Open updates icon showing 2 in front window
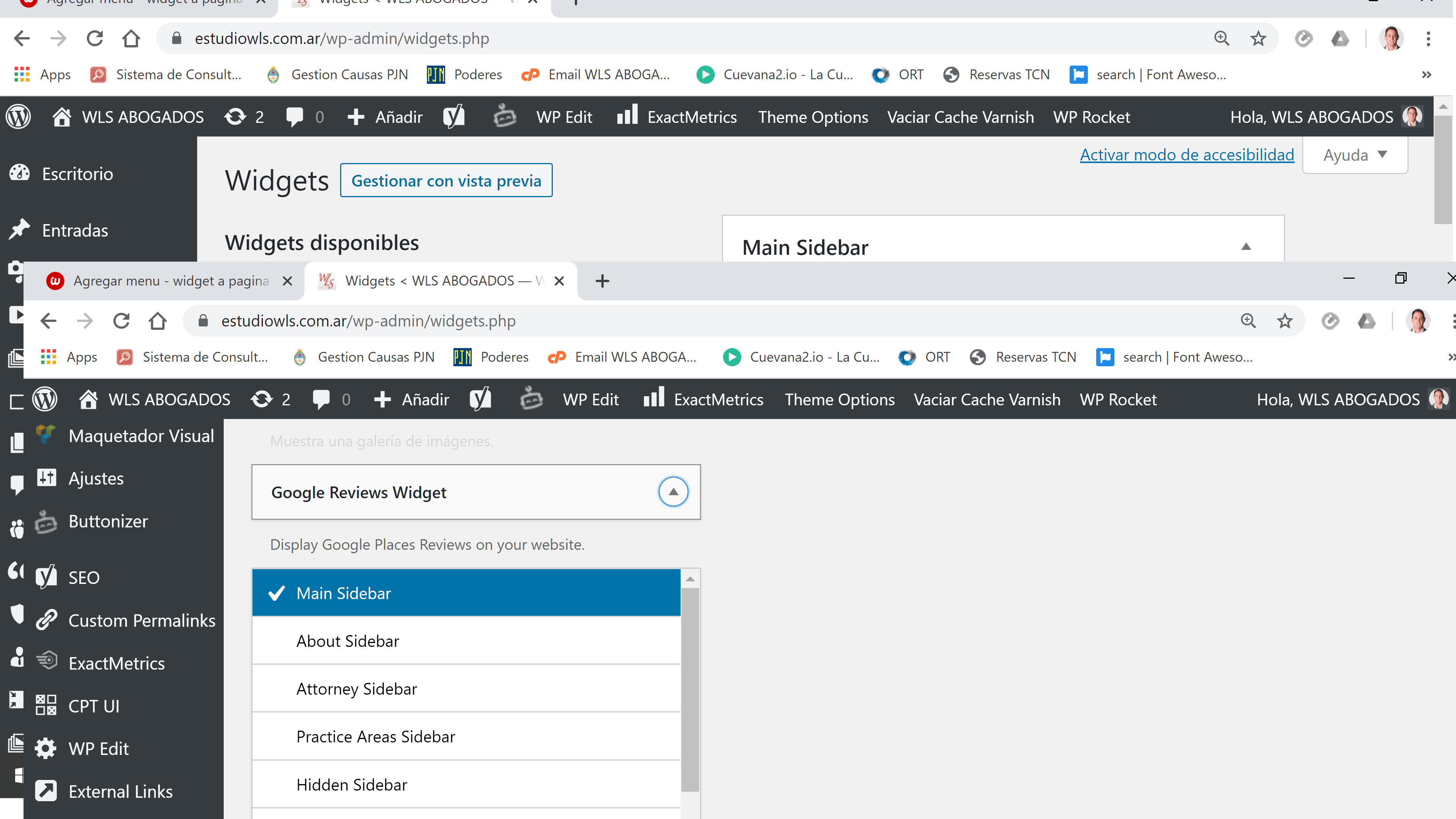This screenshot has height=819, width=1456. point(271,400)
